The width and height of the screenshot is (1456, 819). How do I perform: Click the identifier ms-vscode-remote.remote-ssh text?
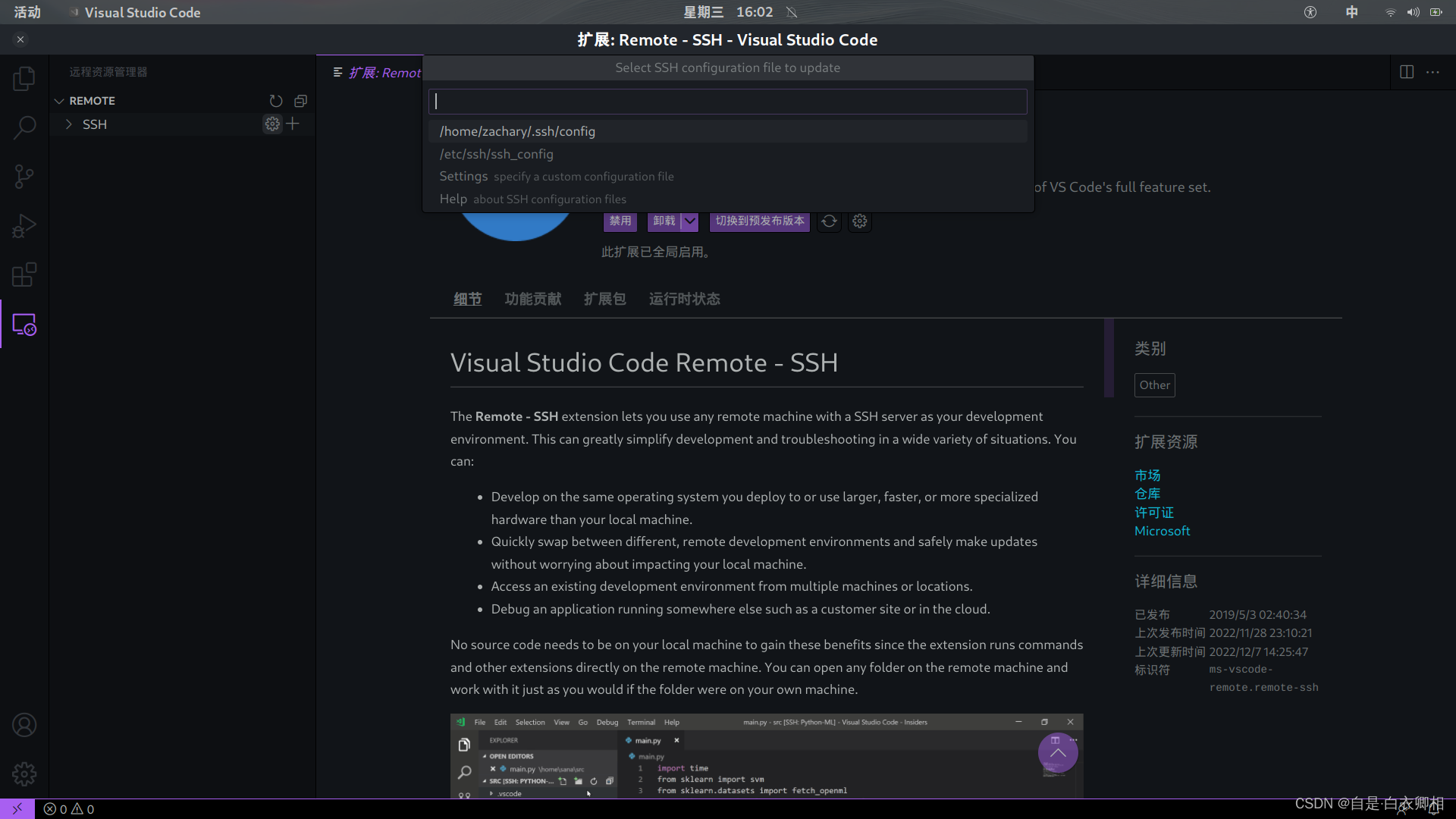(1263, 679)
